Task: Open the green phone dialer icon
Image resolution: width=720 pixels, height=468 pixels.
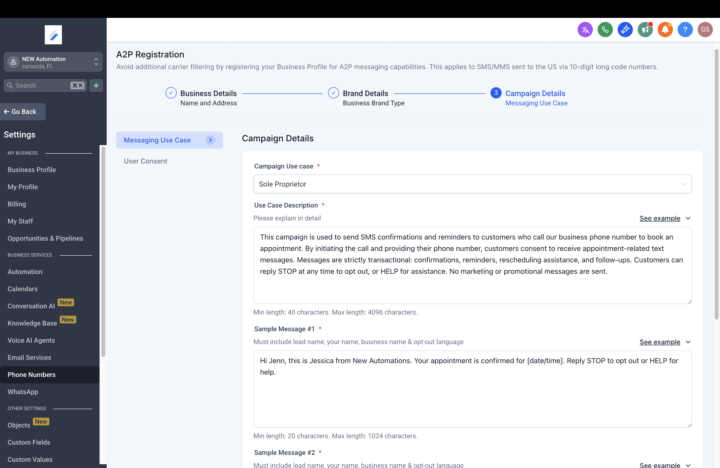Action: pyautogui.click(x=605, y=30)
